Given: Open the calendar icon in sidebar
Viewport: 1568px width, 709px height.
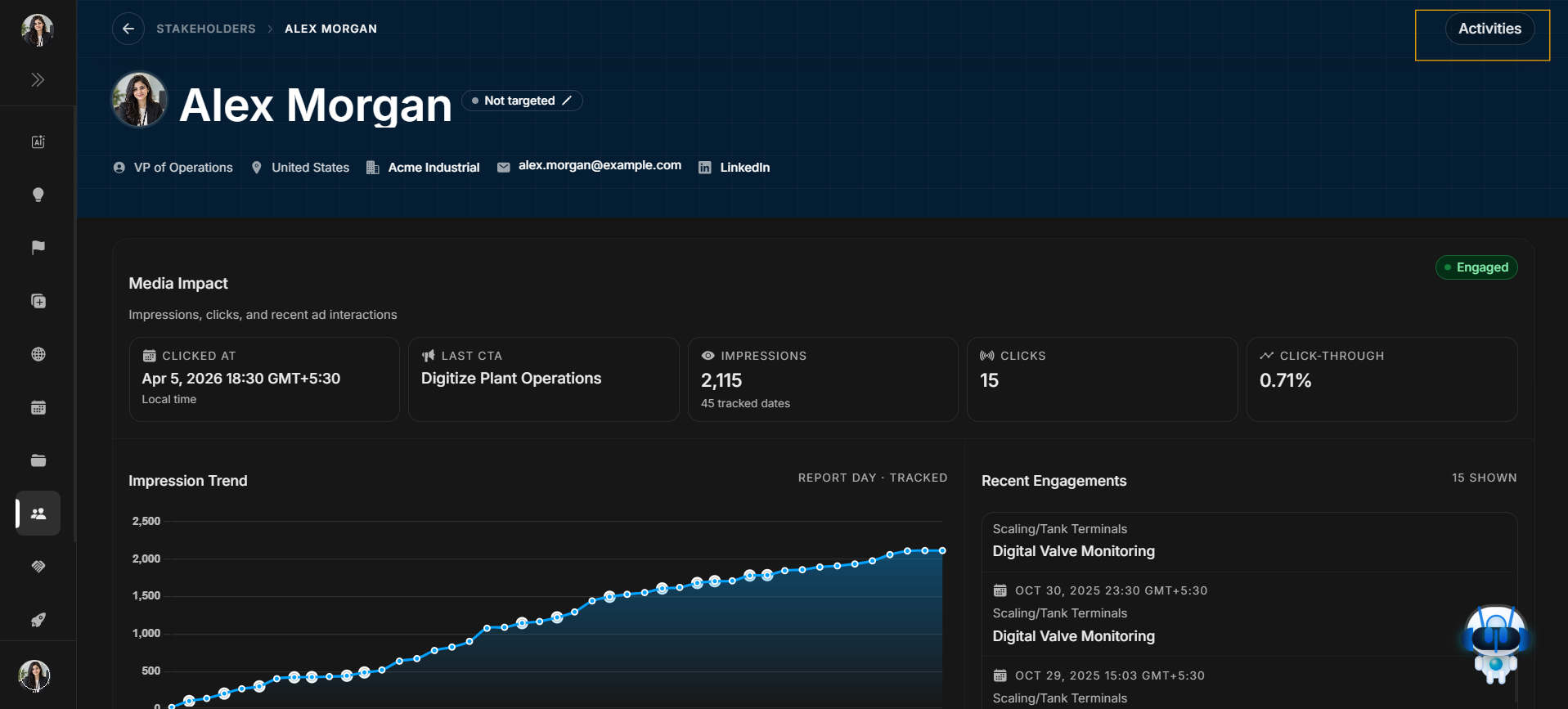Looking at the screenshot, I should tap(38, 407).
